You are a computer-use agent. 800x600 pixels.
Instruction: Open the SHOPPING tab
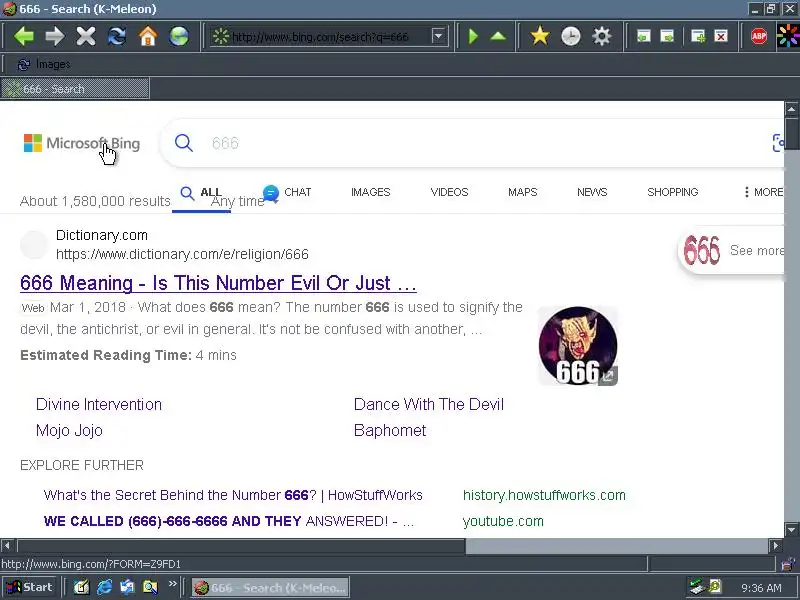coord(672,192)
